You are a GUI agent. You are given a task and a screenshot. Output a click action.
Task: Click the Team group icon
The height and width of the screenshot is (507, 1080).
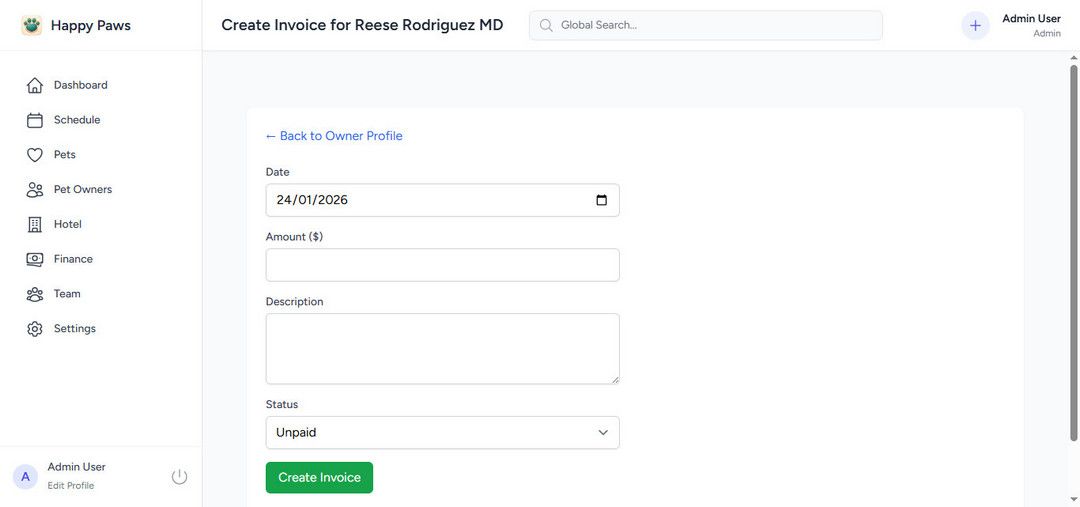[x=35, y=294]
